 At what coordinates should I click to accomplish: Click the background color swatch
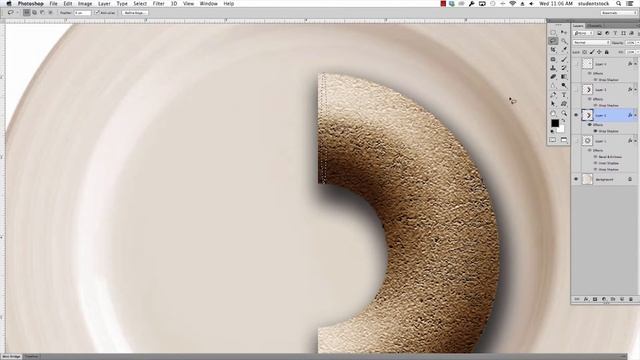point(561,129)
